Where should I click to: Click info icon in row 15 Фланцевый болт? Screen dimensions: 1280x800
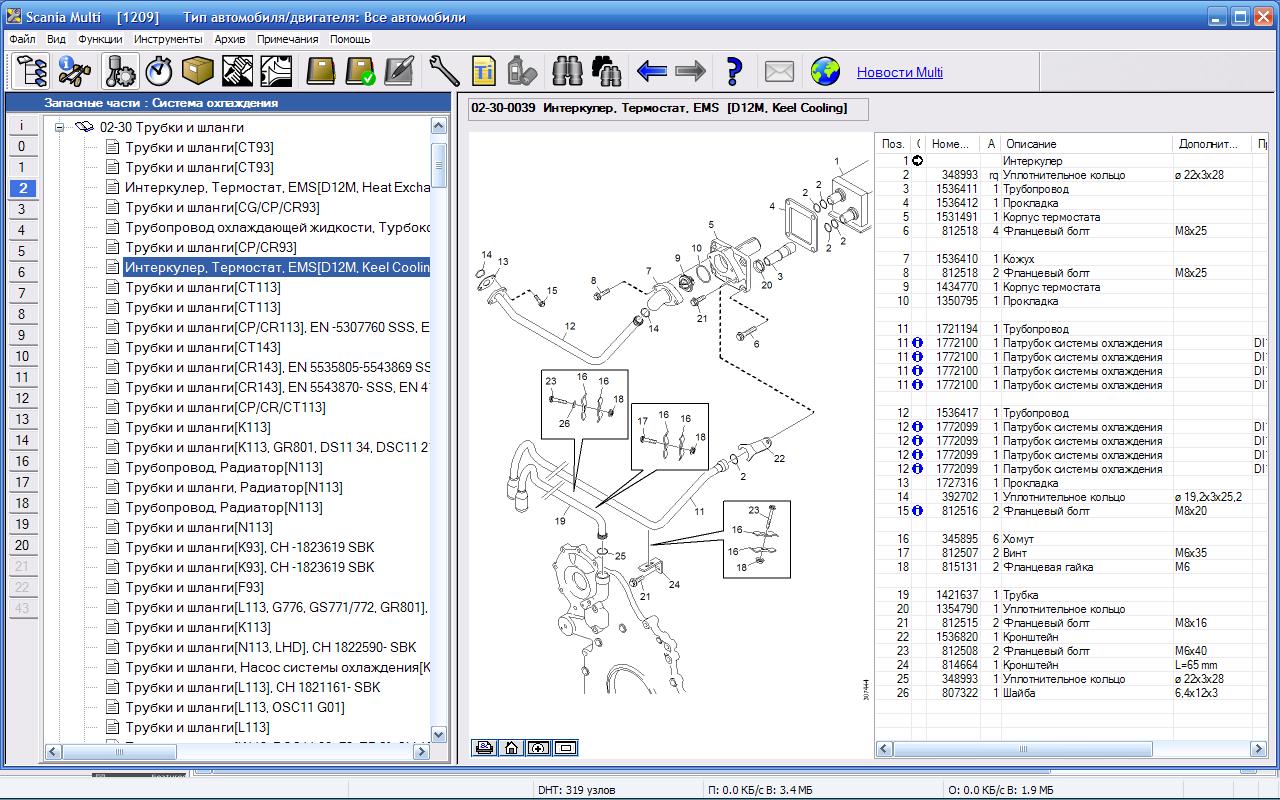[917, 511]
